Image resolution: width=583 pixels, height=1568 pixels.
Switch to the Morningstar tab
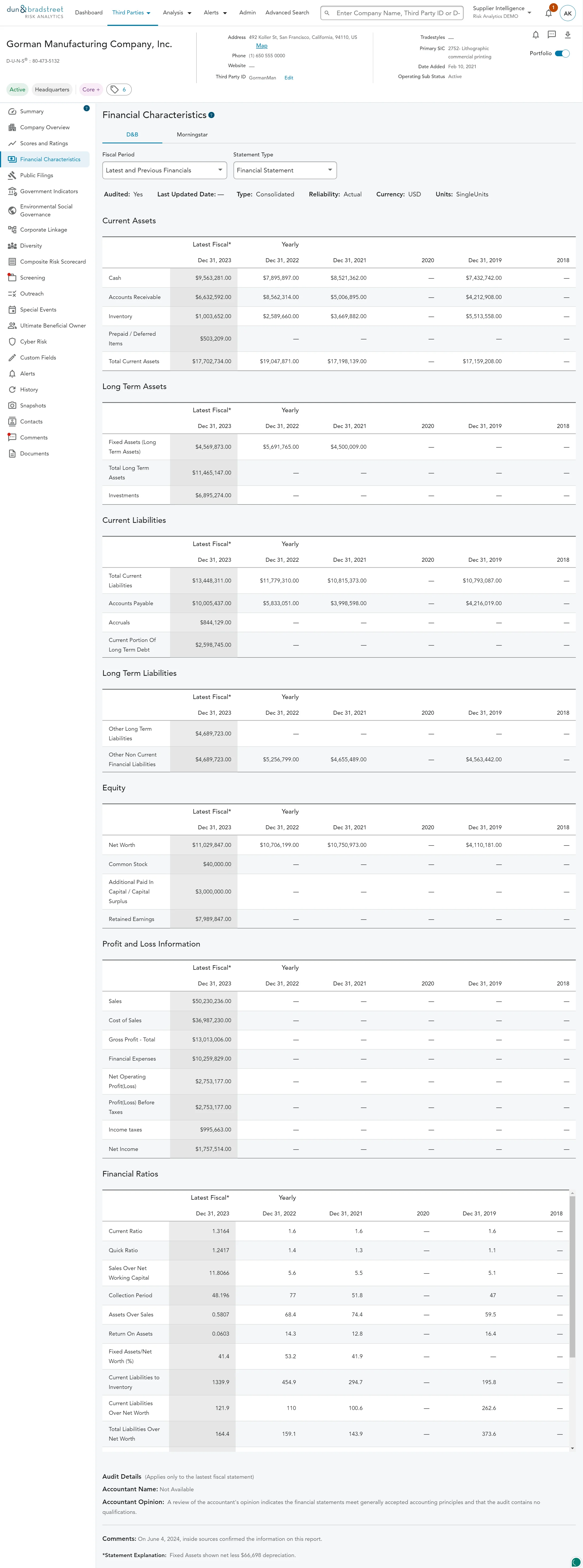pos(192,135)
